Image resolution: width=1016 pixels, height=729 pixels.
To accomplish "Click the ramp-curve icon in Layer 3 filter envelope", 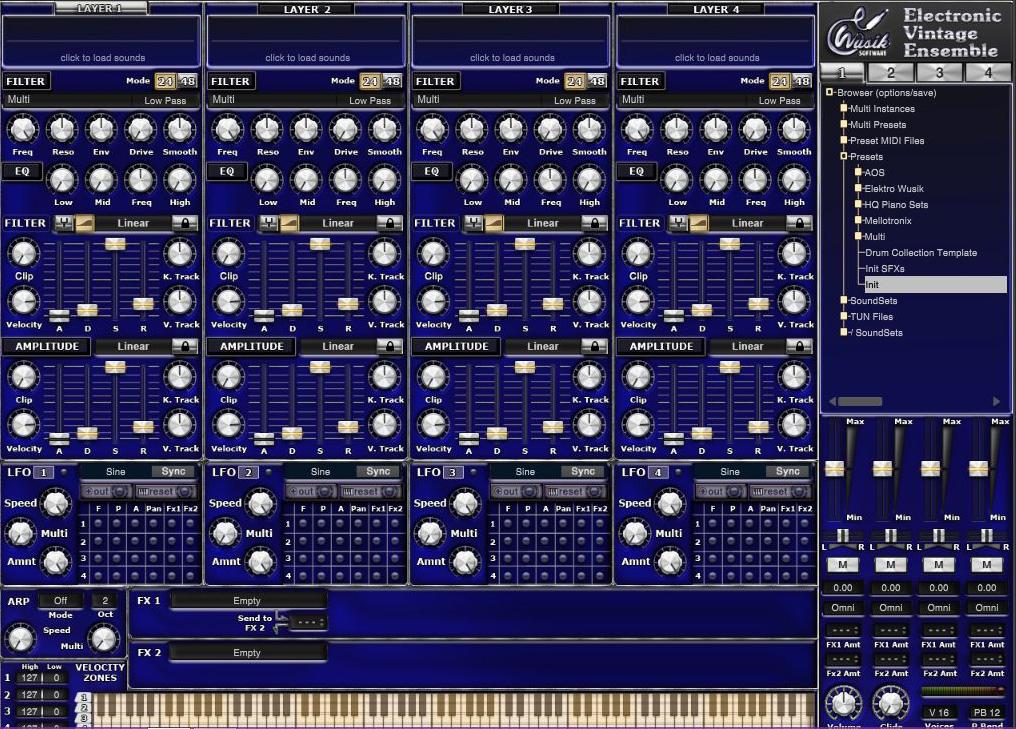I will point(494,223).
